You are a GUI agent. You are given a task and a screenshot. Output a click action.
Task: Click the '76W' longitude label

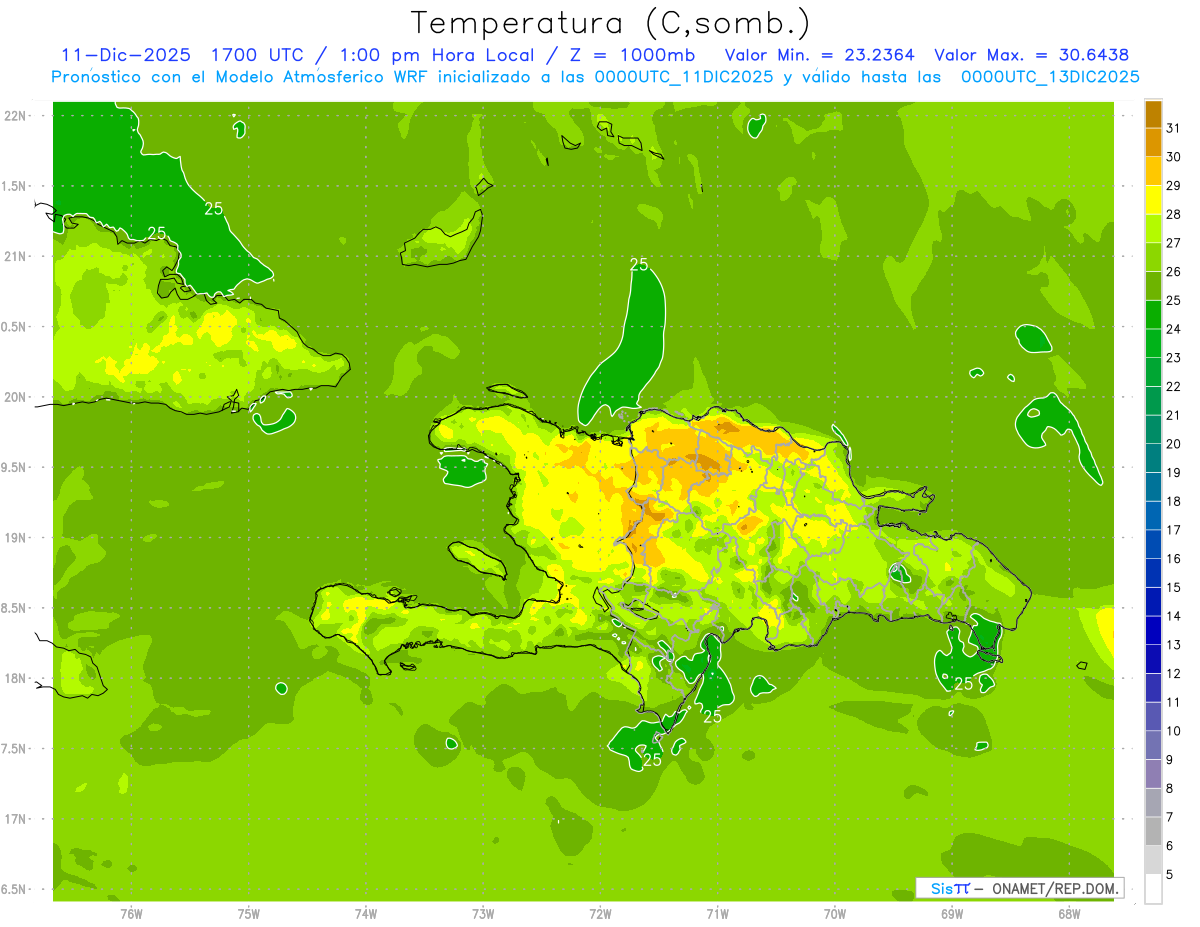[x=131, y=913]
